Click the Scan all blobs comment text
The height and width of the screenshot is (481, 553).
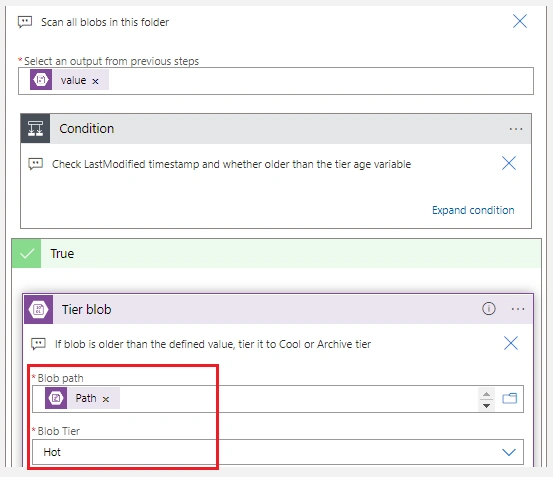(105, 22)
